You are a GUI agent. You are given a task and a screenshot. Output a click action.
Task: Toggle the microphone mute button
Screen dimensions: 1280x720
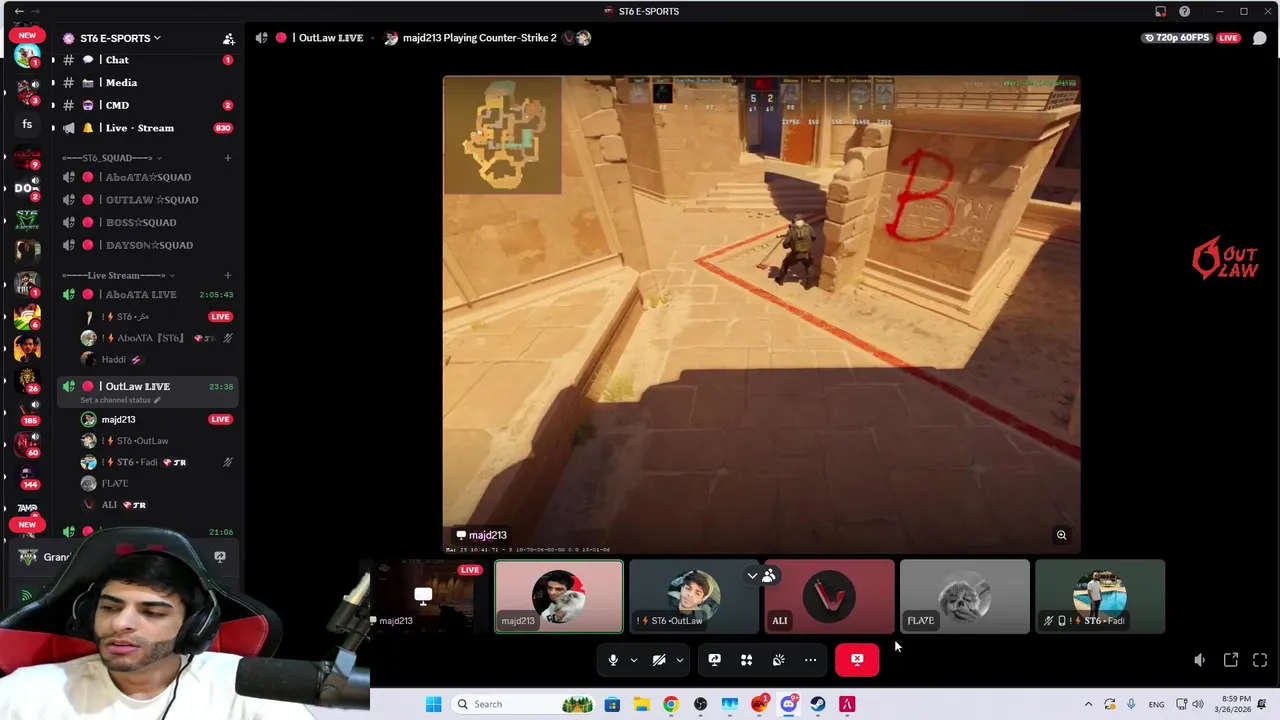point(613,660)
